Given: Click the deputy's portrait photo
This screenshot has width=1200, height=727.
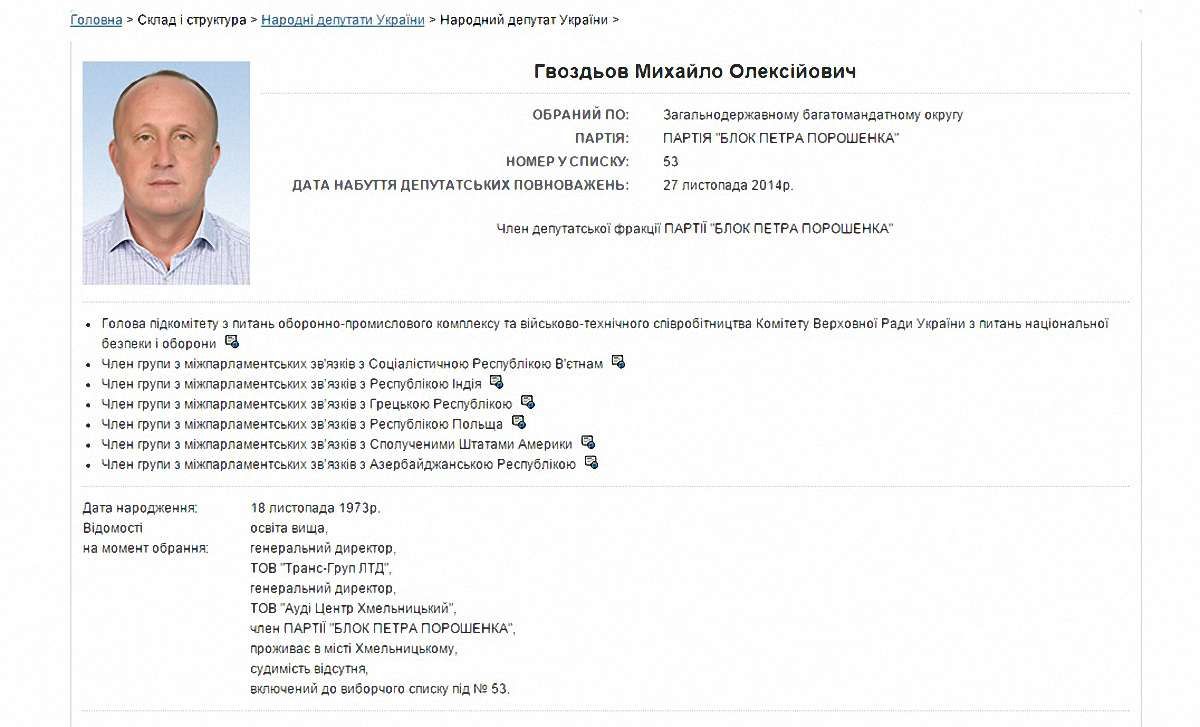Looking at the screenshot, I should click(166, 173).
